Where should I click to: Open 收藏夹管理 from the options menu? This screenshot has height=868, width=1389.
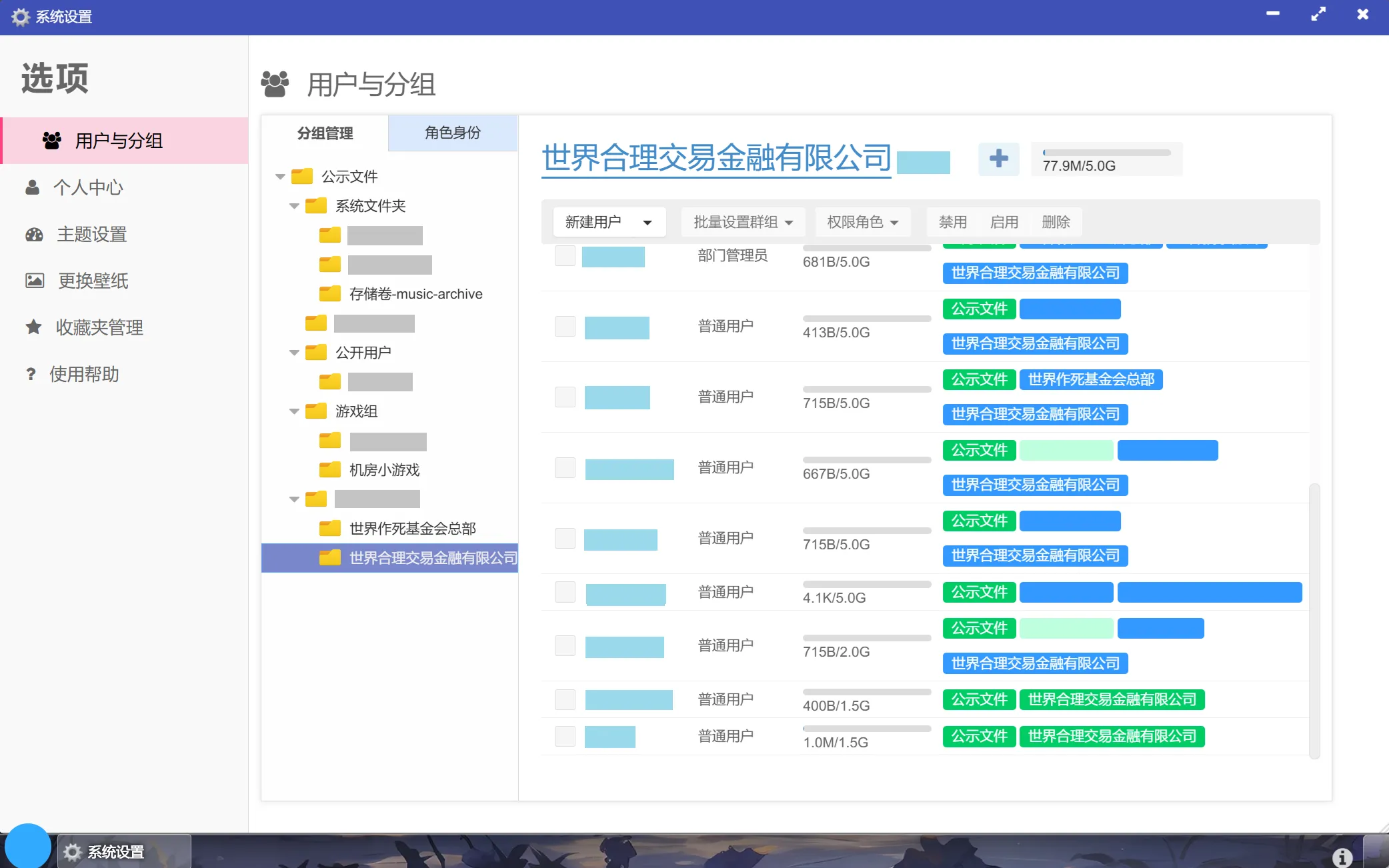click(124, 327)
